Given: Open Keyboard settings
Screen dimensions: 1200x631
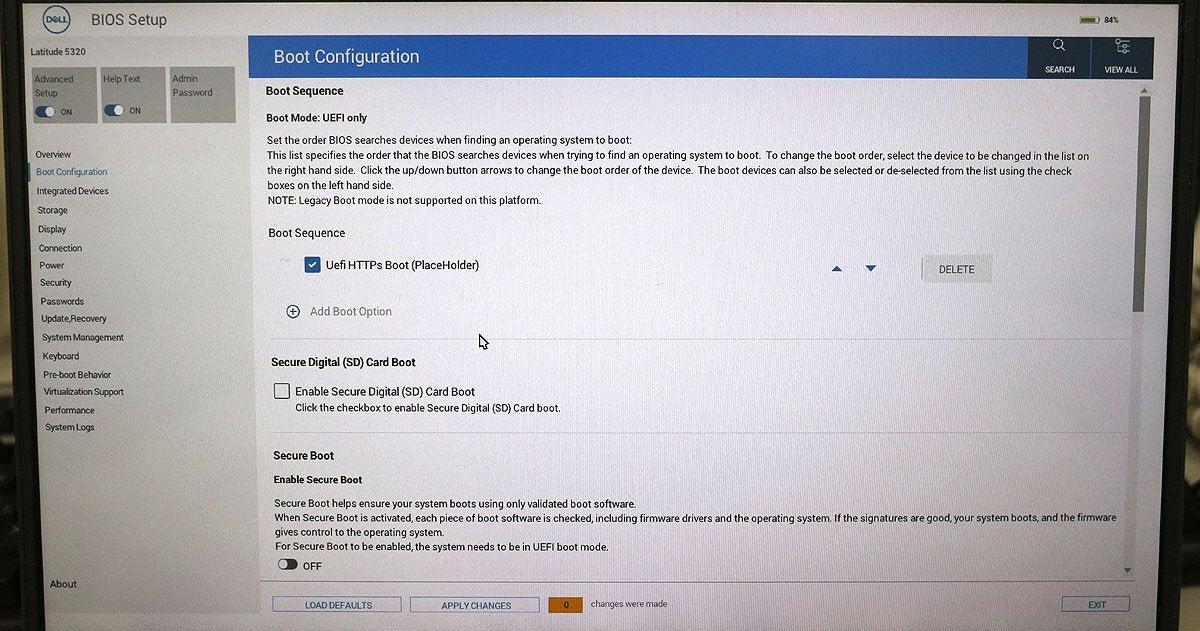Looking at the screenshot, I should pyautogui.click(x=61, y=356).
